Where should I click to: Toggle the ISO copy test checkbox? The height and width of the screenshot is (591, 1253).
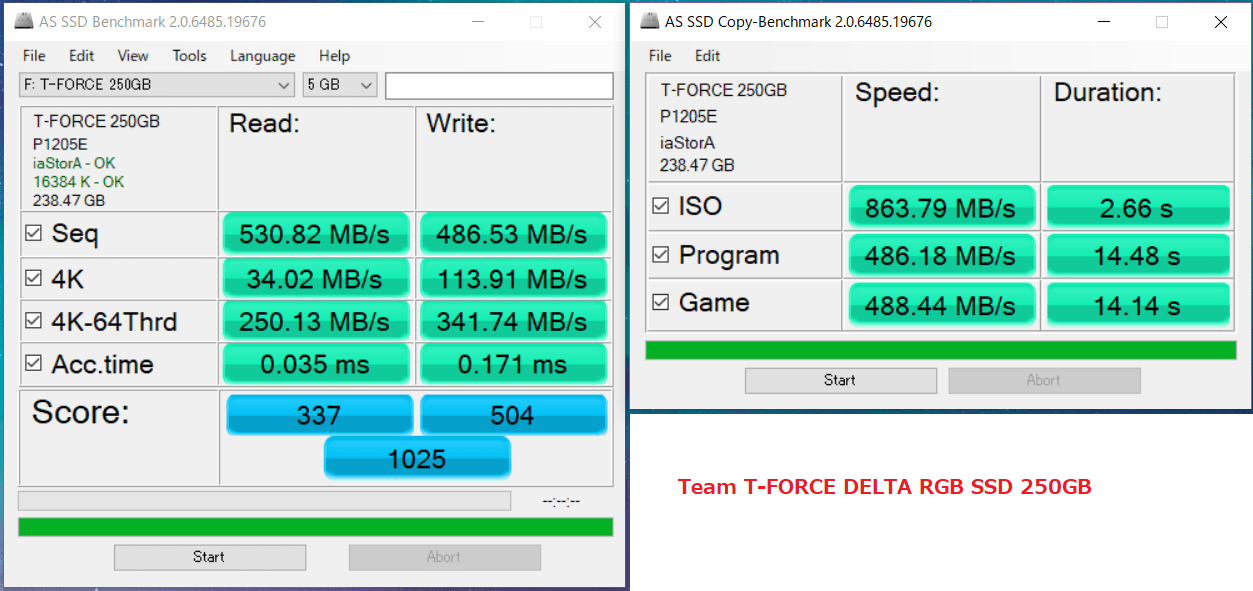(660, 206)
